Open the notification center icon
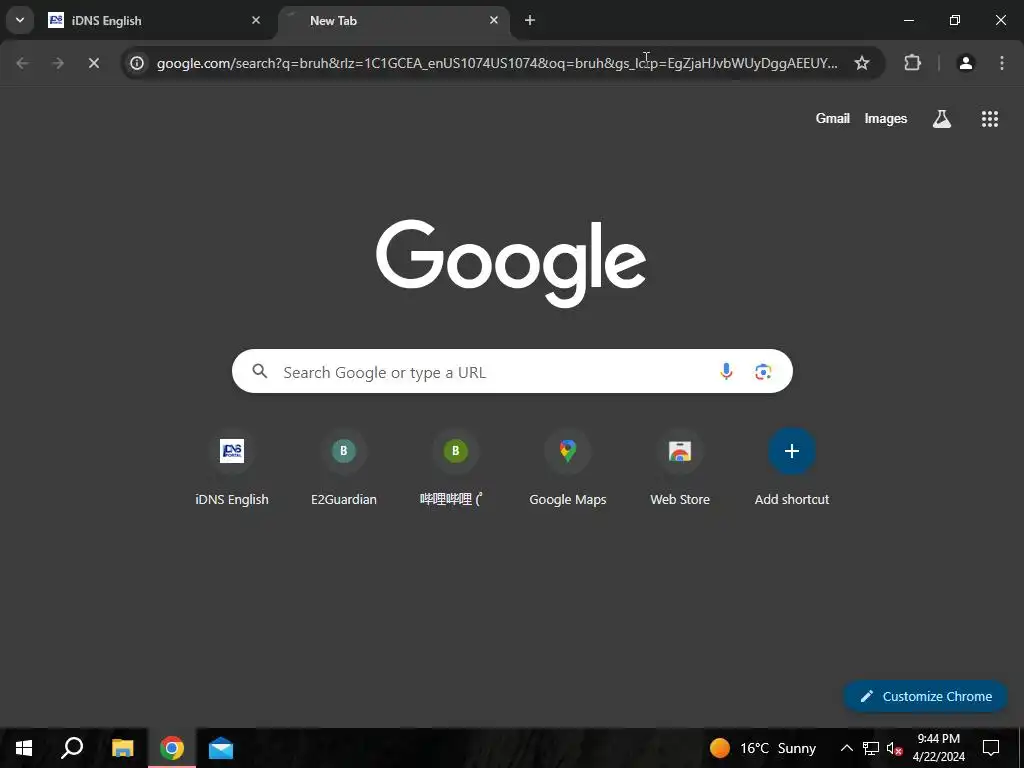 click(991, 748)
